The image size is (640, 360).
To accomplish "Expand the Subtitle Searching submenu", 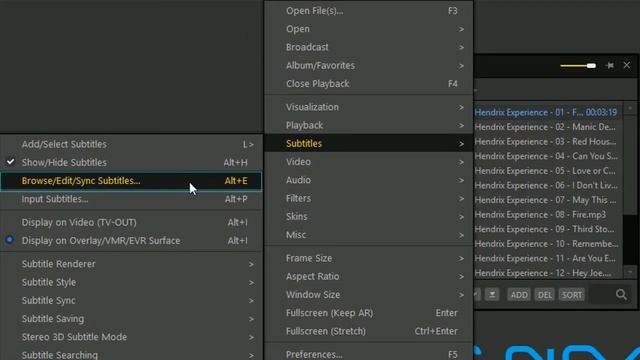I will tap(131, 354).
